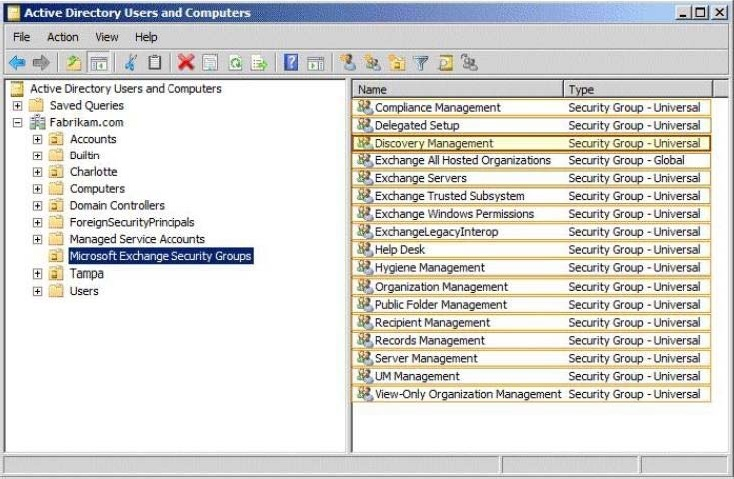Select the Exchange Servers group row
Image resolution: width=734 pixels, height=479 pixels.
click(x=531, y=178)
